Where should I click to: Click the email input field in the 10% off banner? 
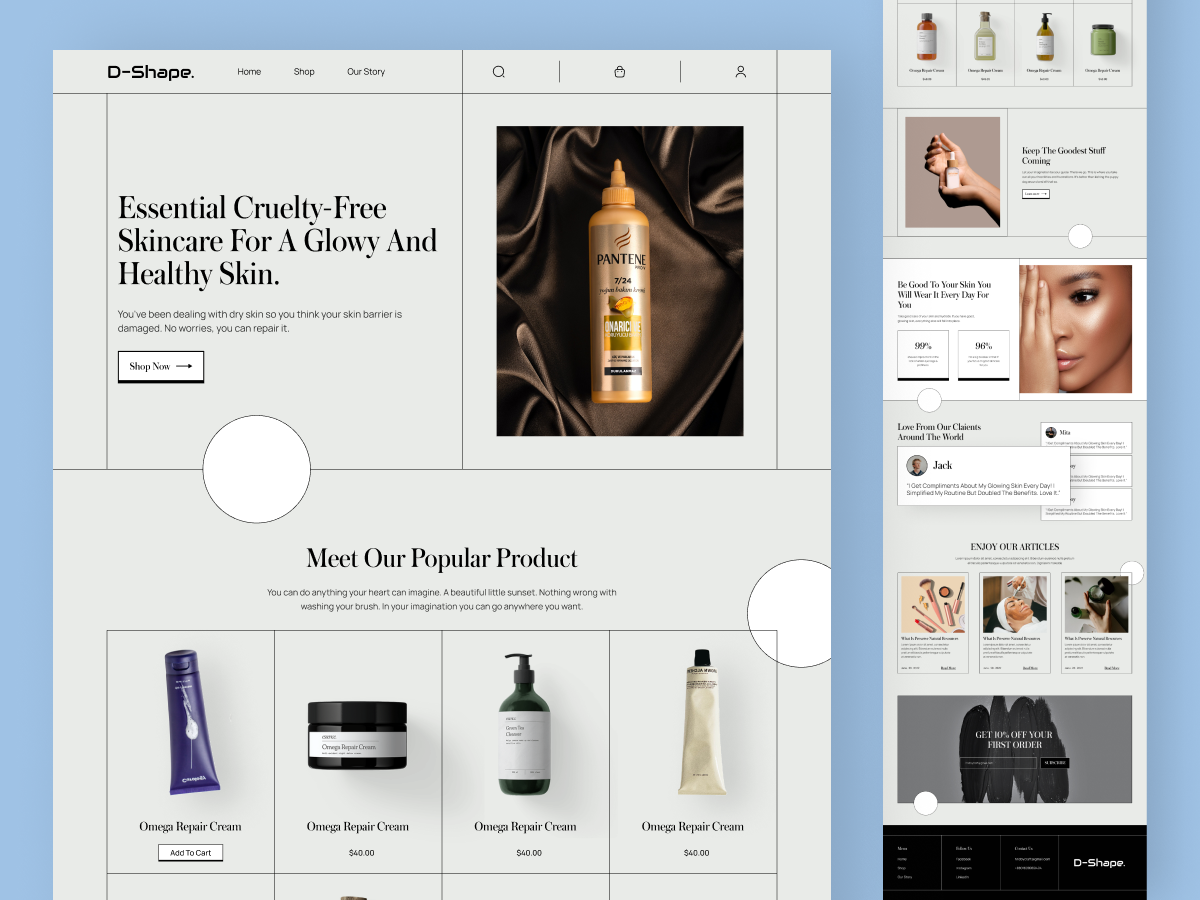998,763
